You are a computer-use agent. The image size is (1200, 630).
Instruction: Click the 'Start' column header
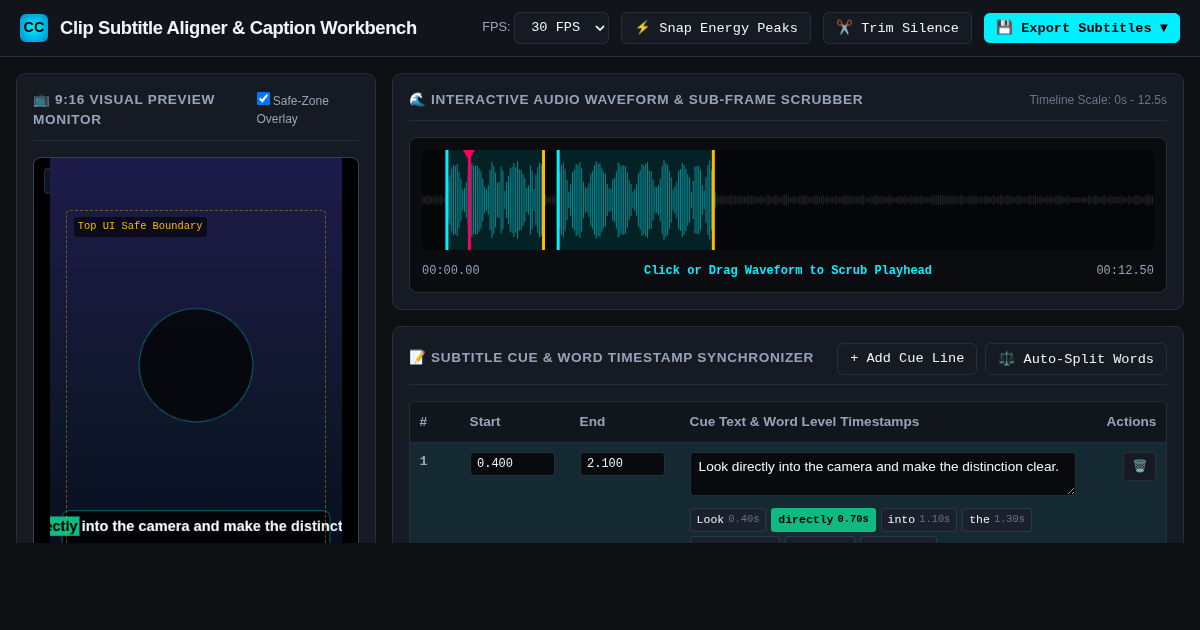[x=485, y=422]
